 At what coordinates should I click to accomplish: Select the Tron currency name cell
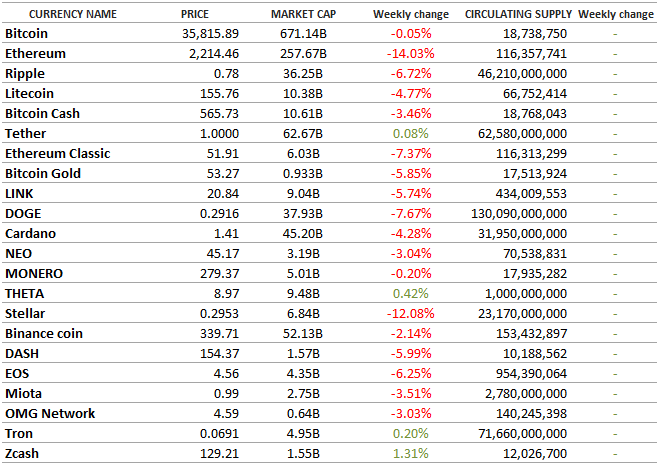pyautogui.click(x=19, y=434)
